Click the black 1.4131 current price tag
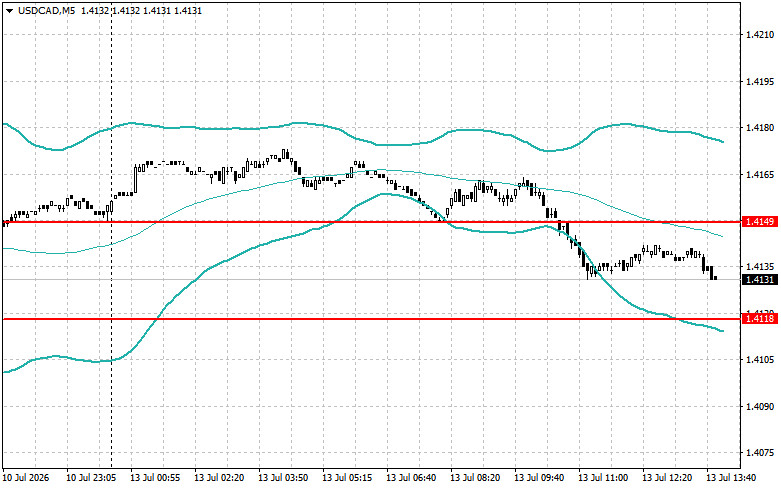Screen dimensions: 781x489 [x=760, y=280]
